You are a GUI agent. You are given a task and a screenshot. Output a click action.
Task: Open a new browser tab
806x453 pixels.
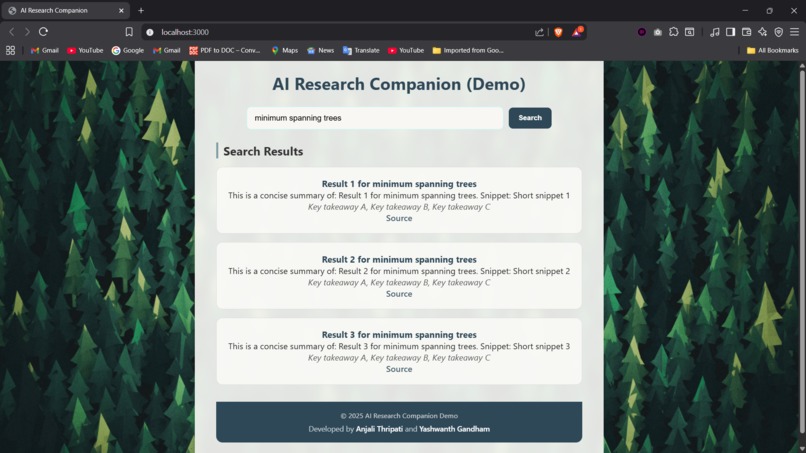point(141,10)
